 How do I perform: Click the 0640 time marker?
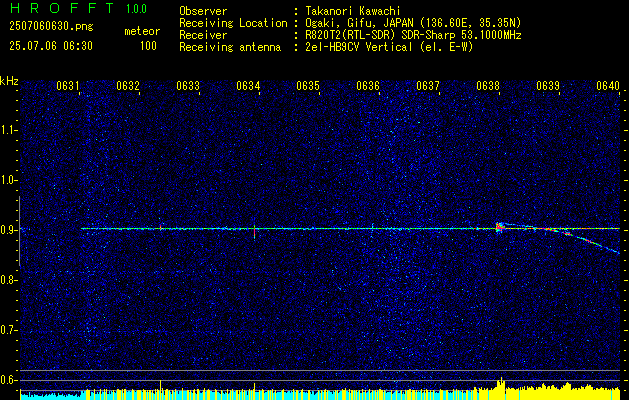608,85
